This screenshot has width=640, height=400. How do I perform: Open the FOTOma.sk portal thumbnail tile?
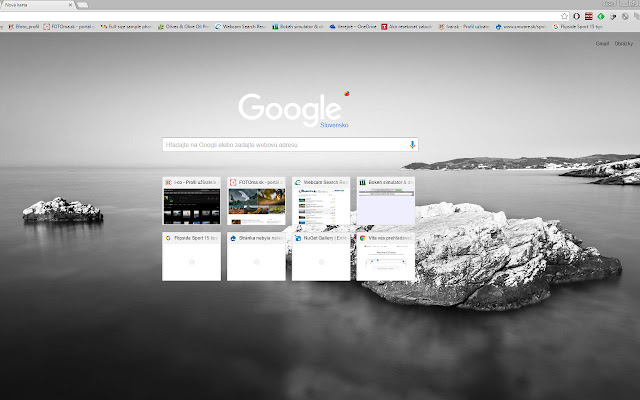[x=256, y=201]
